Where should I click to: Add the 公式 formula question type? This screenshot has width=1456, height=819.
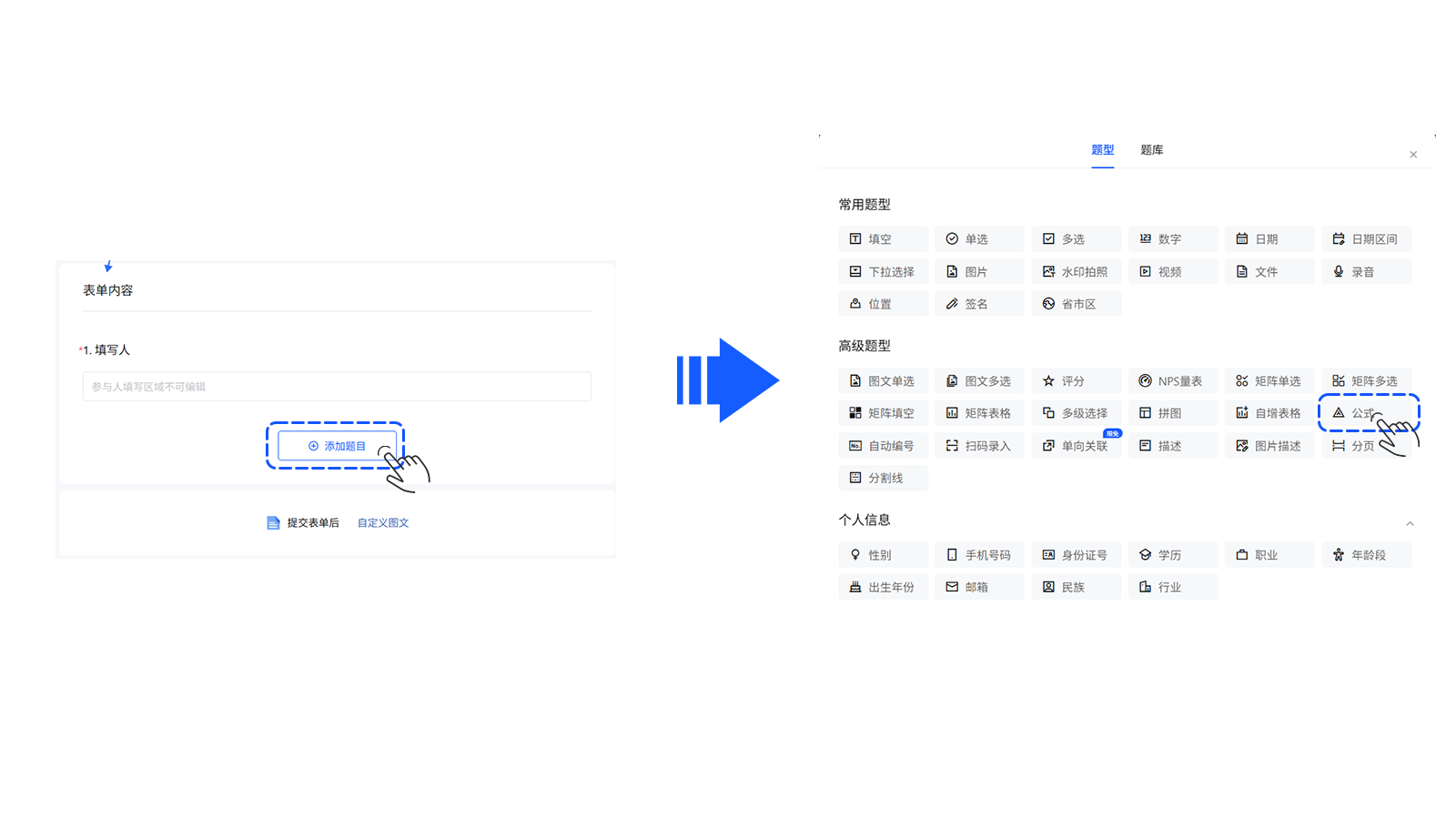point(1365,412)
